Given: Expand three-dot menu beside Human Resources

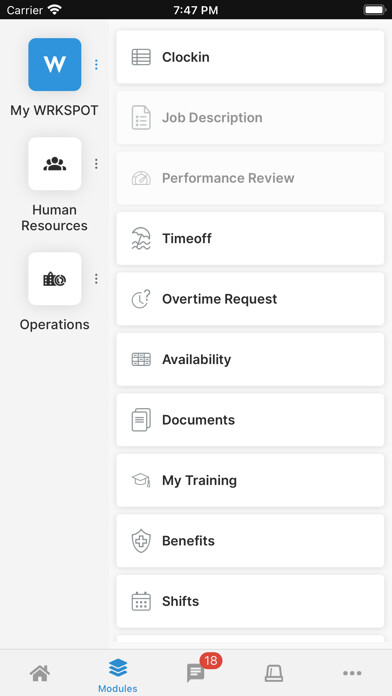Looking at the screenshot, I should pyautogui.click(x=96, y=164).
